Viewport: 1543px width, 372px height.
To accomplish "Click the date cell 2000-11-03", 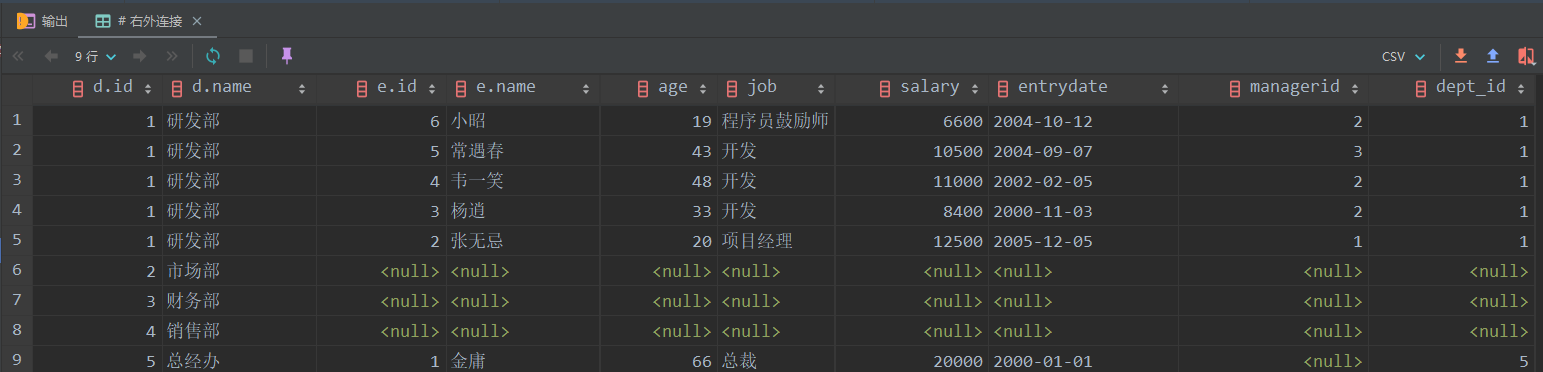I will pyautogui.click(x=1083, y=211).
